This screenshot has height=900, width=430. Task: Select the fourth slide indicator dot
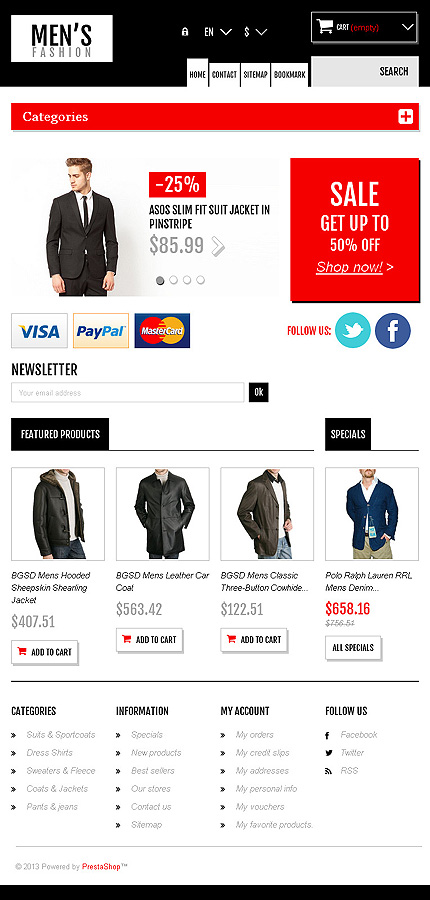tap(200, 280)
